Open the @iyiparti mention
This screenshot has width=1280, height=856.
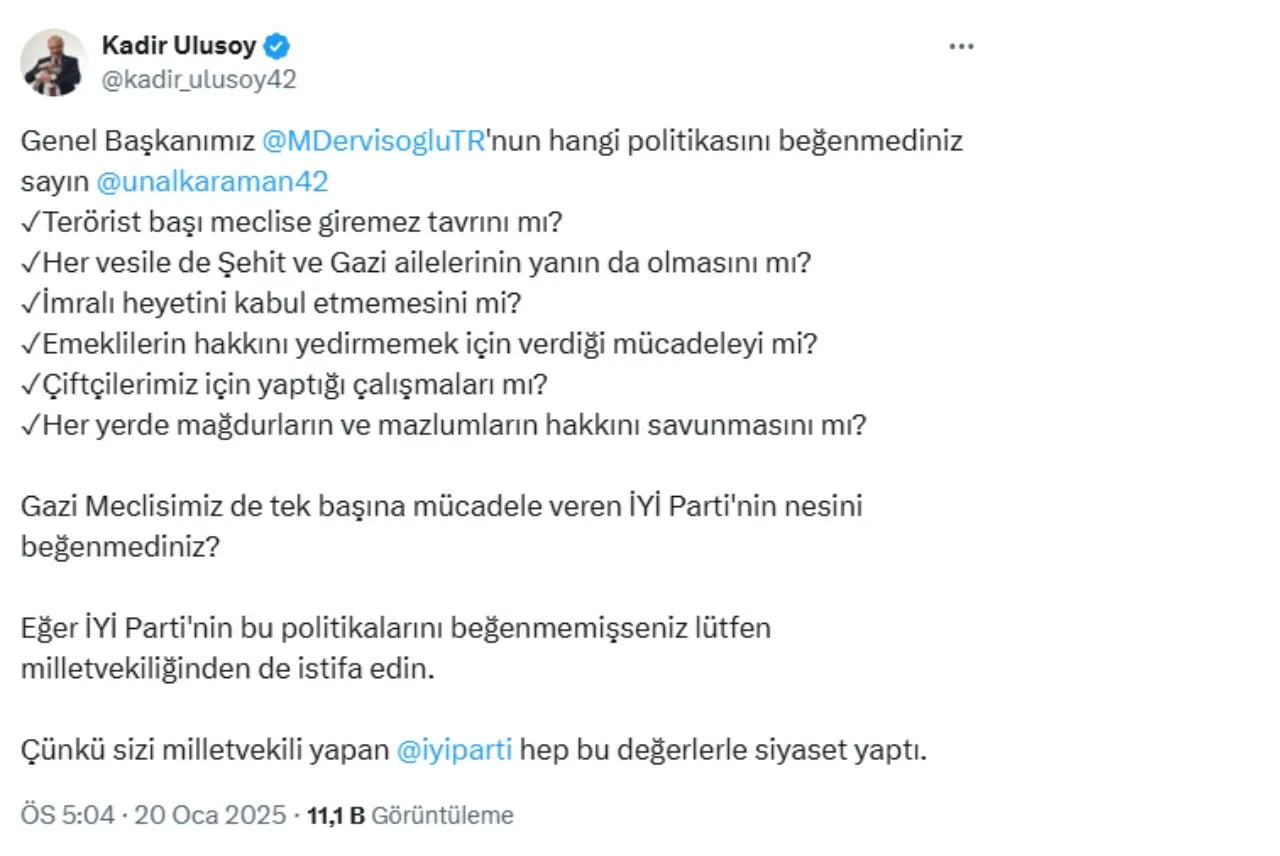pyautogui.click(x=455, y=750)
